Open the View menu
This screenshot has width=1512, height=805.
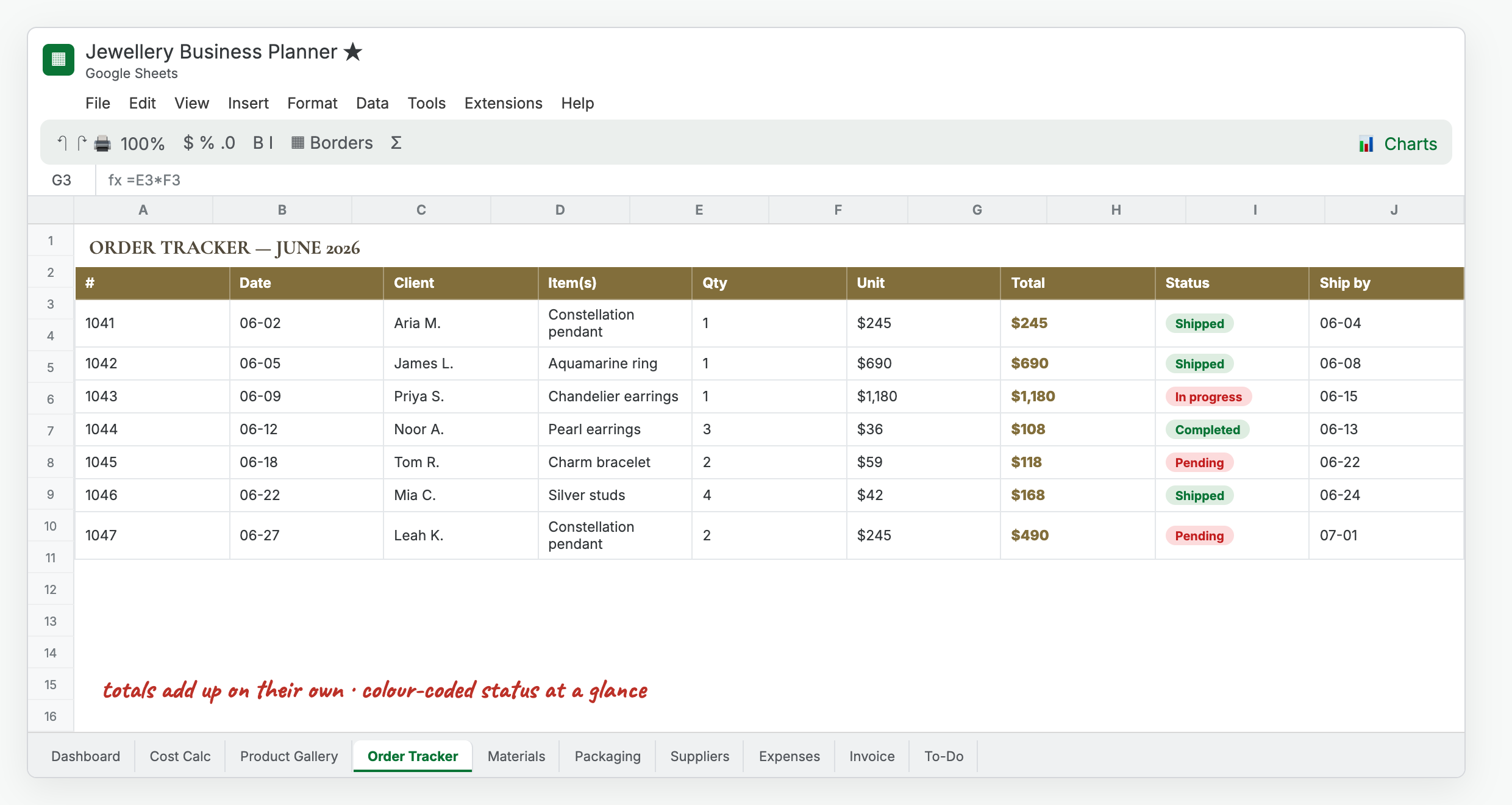(x=191, y=103)
